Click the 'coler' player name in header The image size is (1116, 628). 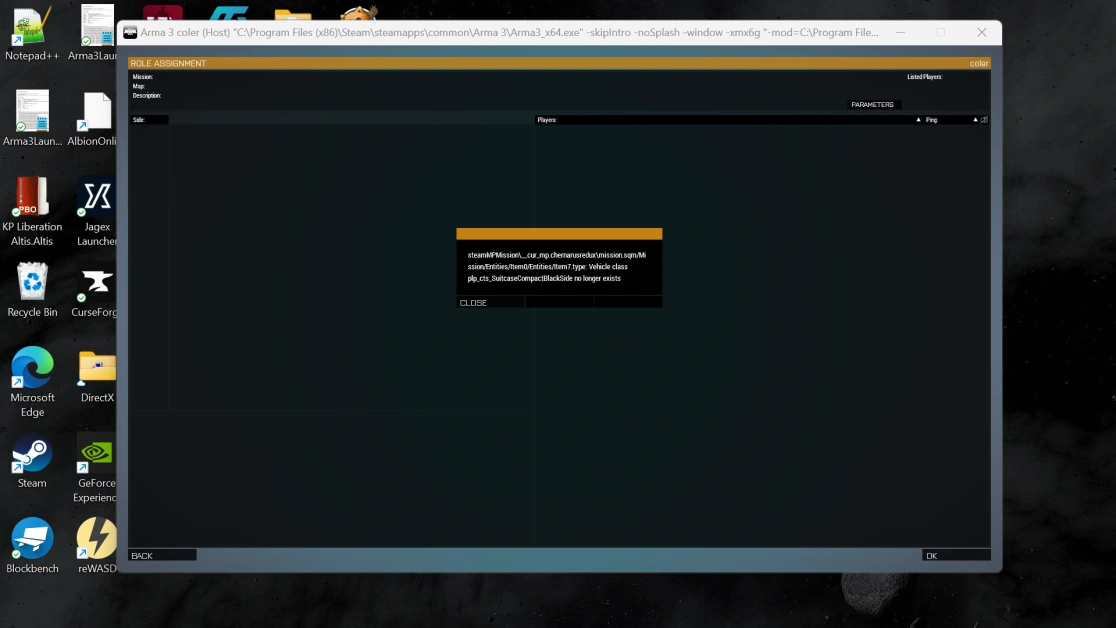(x=979, y=63)
